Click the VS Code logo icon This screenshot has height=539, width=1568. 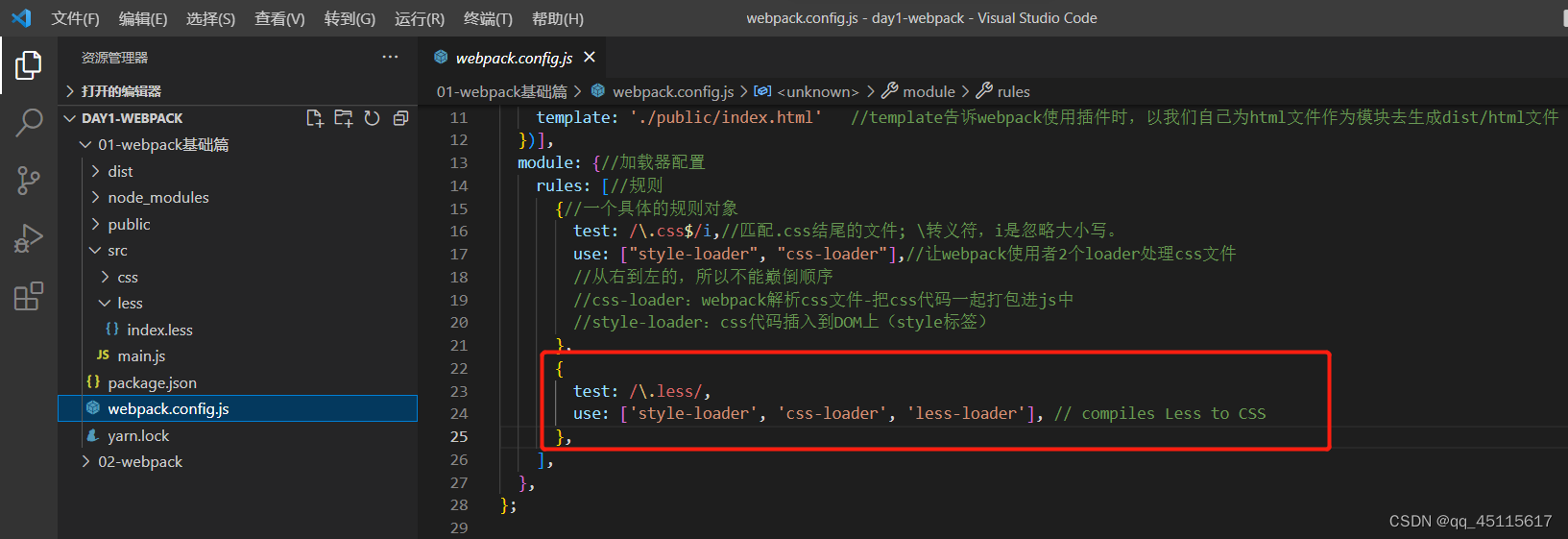pos(21,18)
